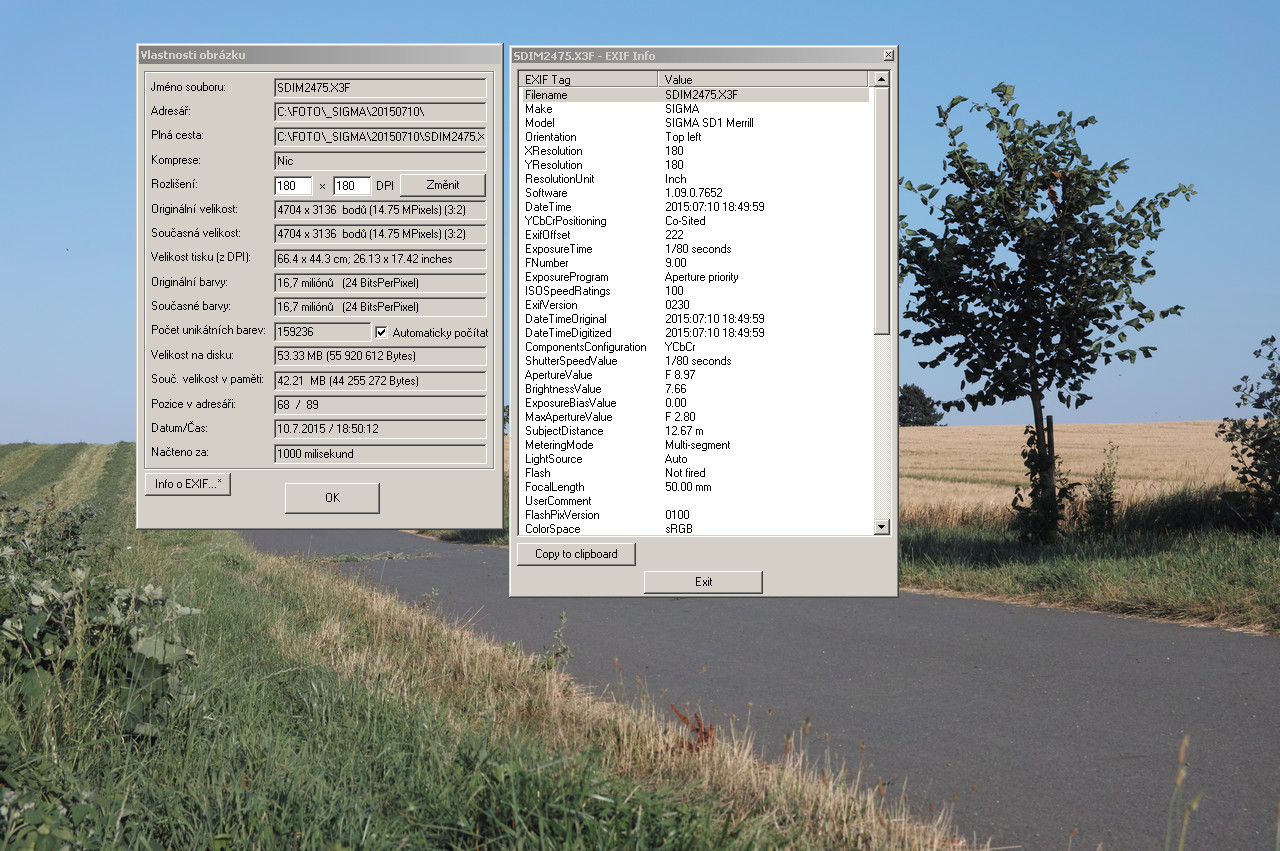Copy EXIF data to clipboard
This screenshot has width=1280, height=851.
coord(576,554)
